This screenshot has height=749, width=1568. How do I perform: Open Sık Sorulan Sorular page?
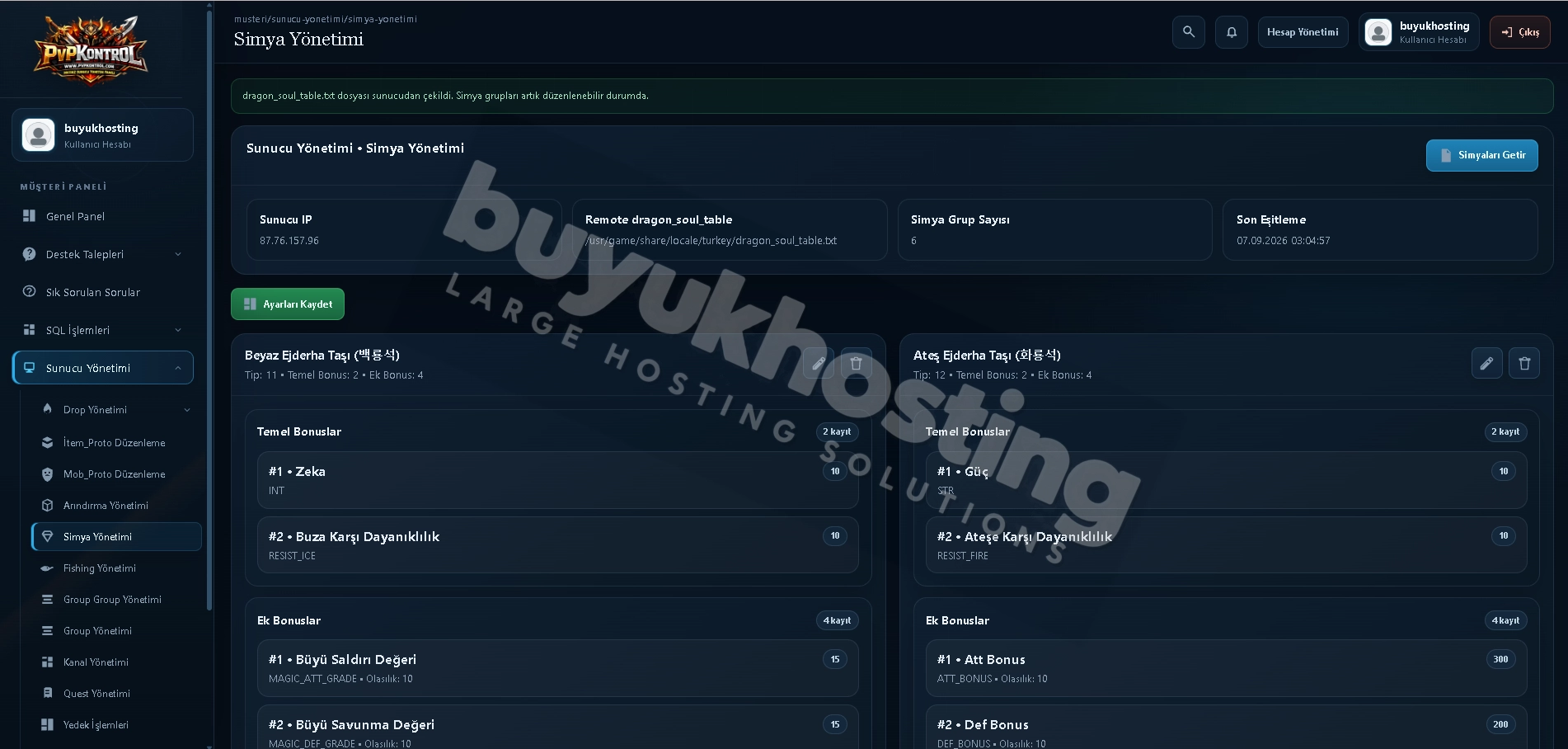103,292
